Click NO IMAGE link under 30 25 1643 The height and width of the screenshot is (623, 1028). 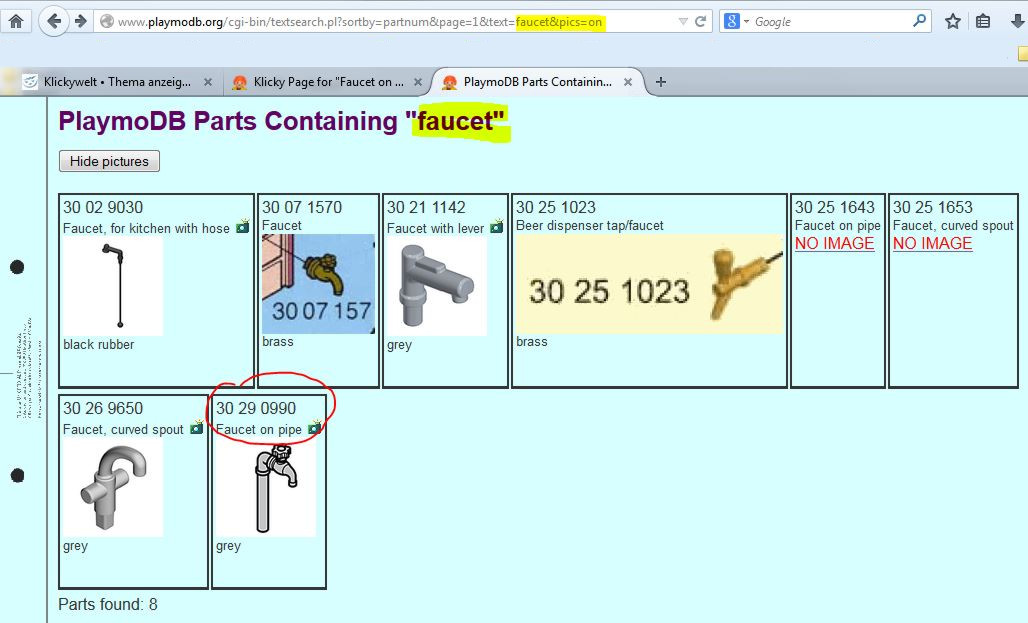[834, 243]
